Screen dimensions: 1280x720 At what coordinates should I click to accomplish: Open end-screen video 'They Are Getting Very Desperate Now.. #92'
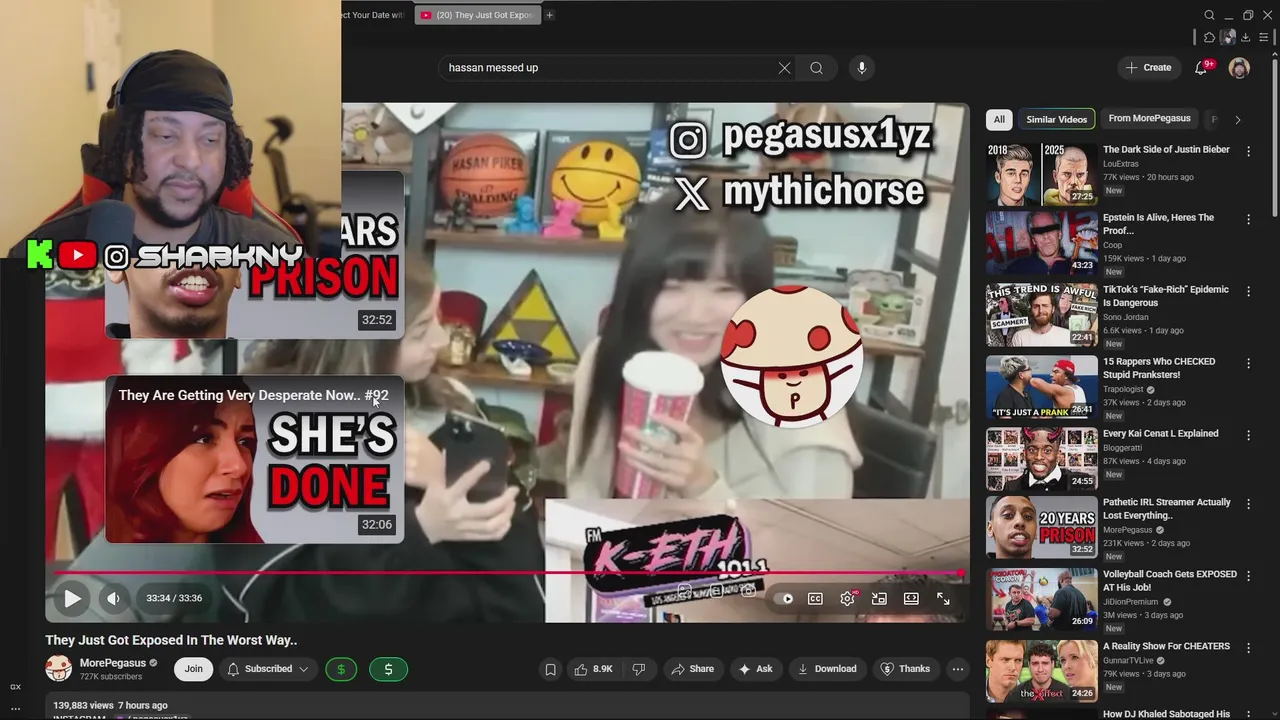click(x=254, y=459)
